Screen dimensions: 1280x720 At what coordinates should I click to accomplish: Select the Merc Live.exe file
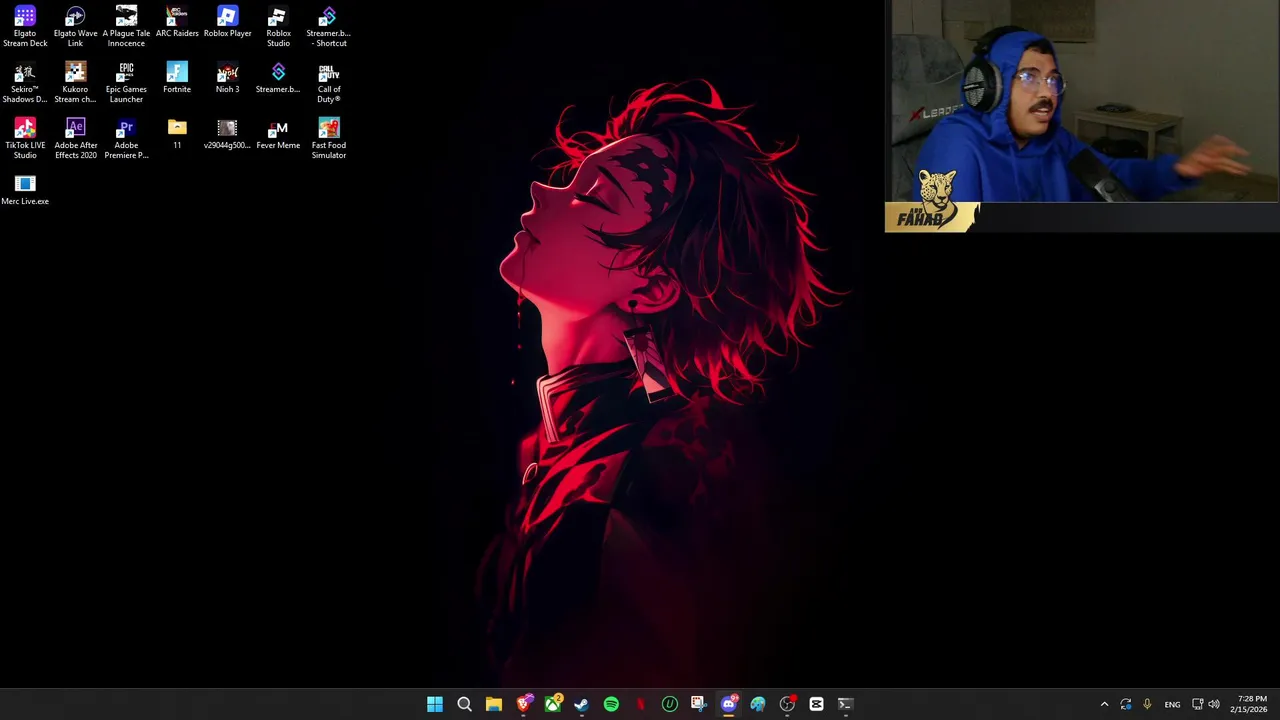(25, 190)
